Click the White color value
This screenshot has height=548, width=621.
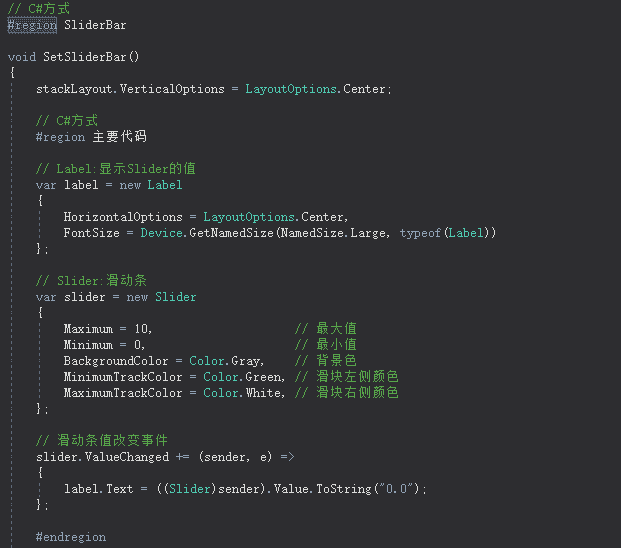263,393
